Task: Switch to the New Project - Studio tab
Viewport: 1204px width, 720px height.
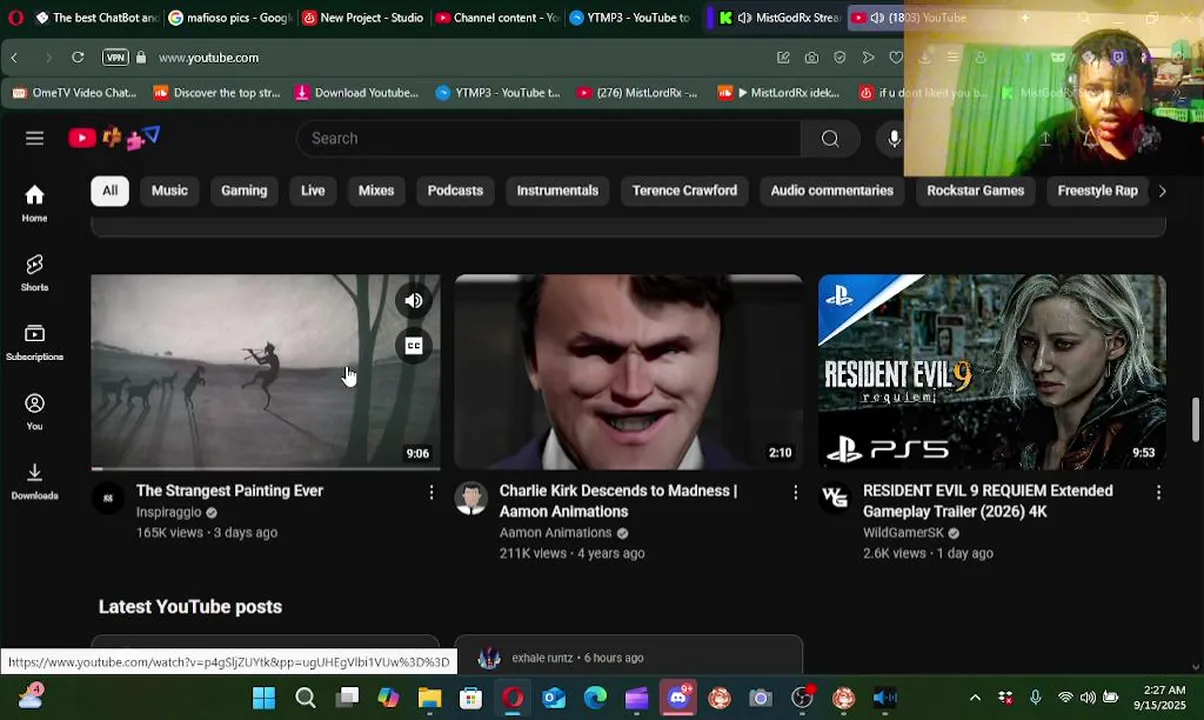Action: point(362,17)
